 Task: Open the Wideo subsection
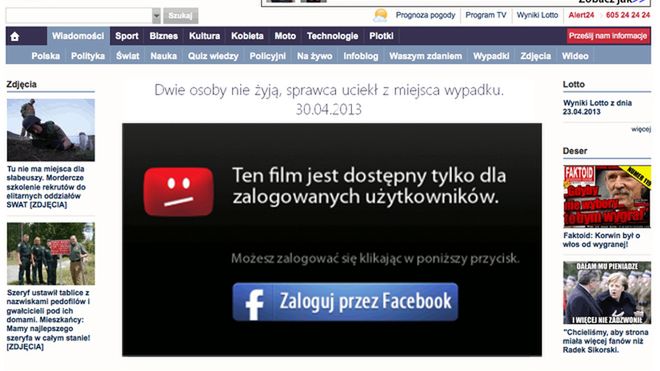click(x=575, y=56)
